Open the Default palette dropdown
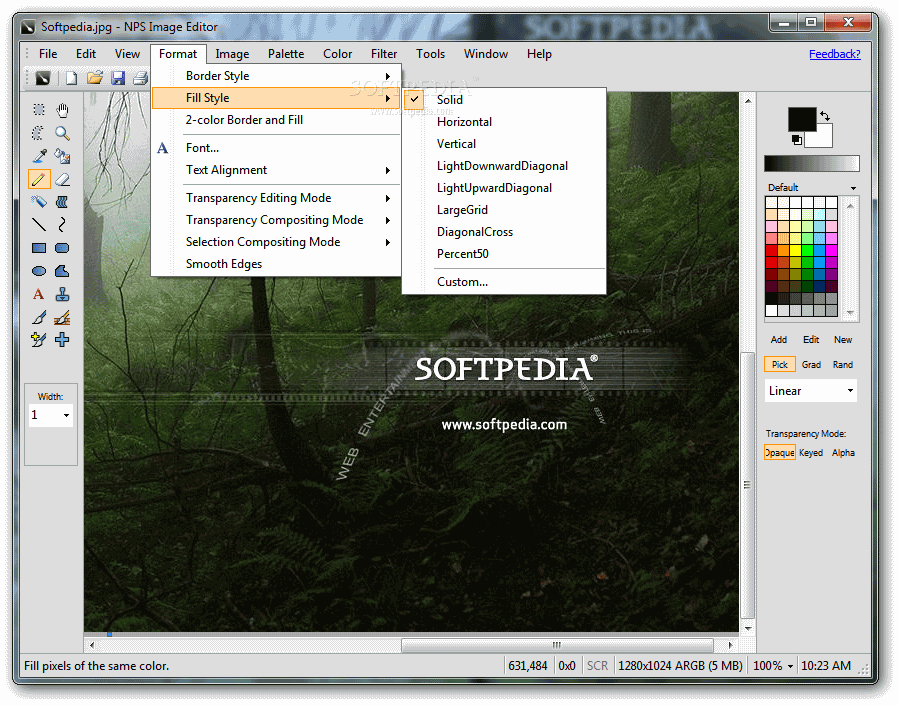899x705 pixels. click(x=853, y=188)
